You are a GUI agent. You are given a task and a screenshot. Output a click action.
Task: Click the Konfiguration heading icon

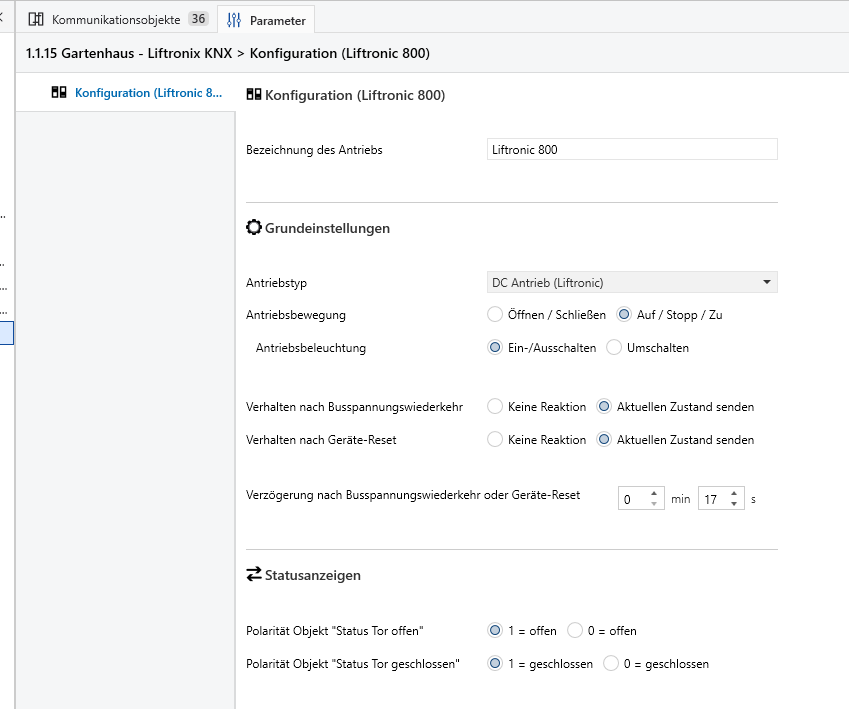point(254,95)
